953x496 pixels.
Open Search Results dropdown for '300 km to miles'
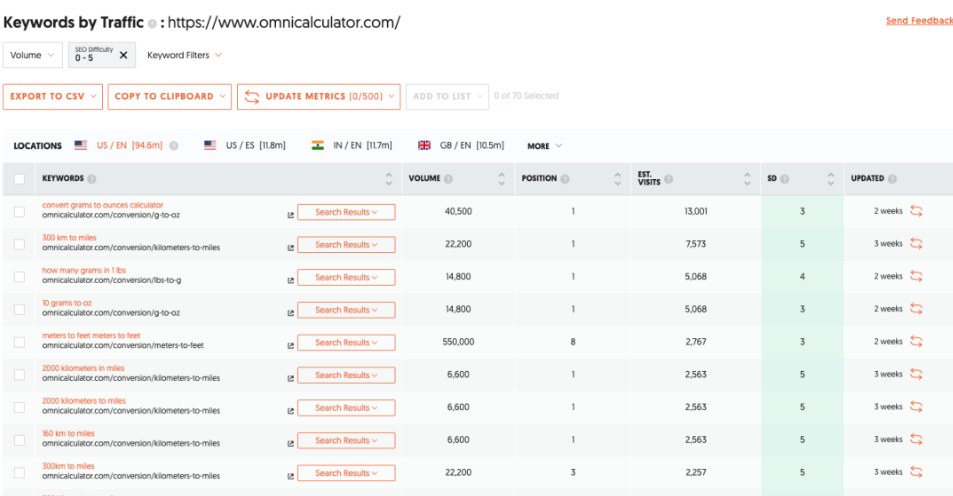point(346,245)
